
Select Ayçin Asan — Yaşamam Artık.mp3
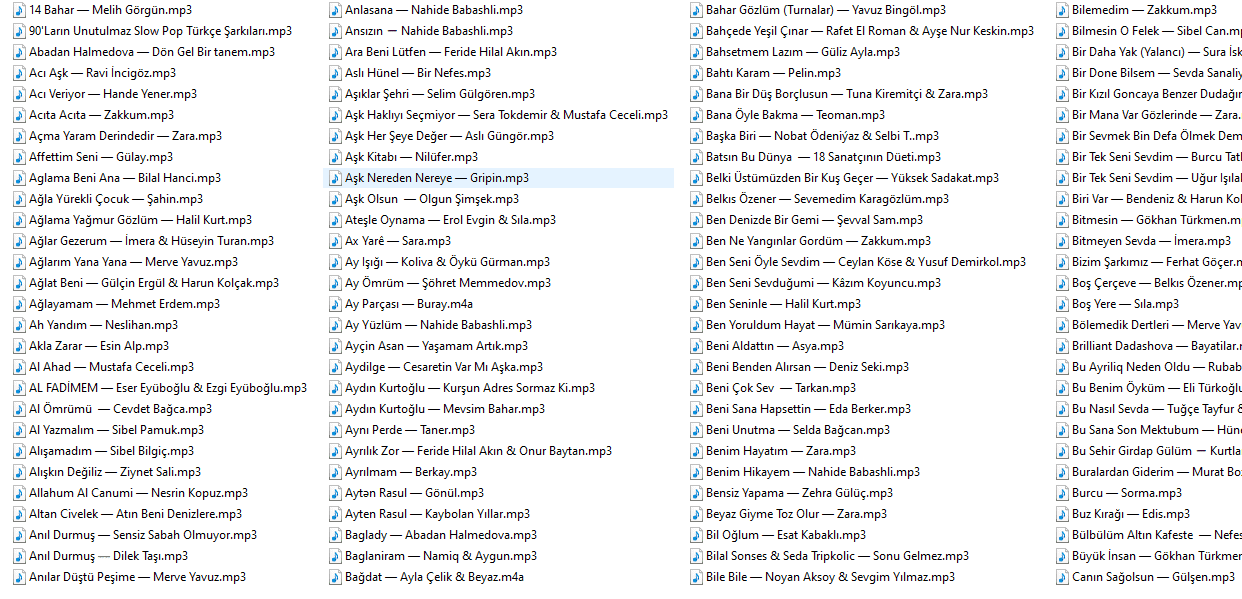437,346
